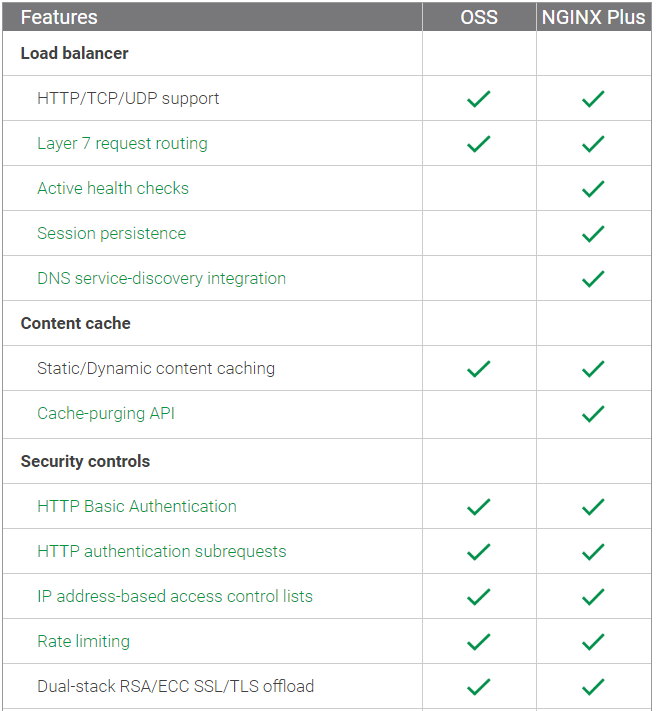656x711 pixels.
Task: Open HTTP authentication subrequests link
Action: 162,551
